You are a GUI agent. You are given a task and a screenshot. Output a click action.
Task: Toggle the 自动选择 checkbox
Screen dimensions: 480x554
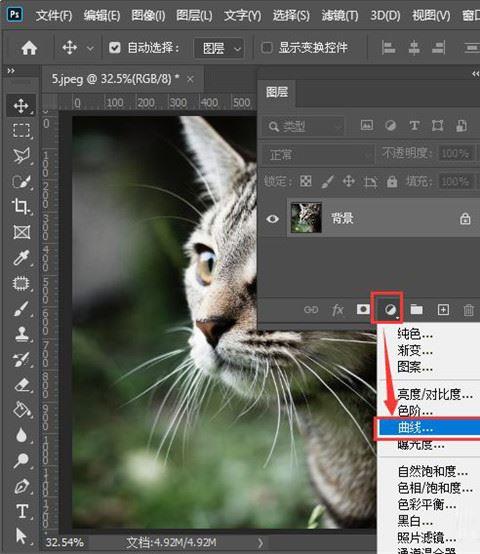coord(115,47)
